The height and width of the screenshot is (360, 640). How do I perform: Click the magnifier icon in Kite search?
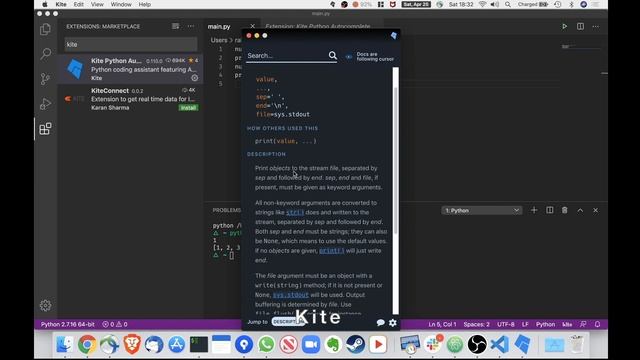coord(333,55)
